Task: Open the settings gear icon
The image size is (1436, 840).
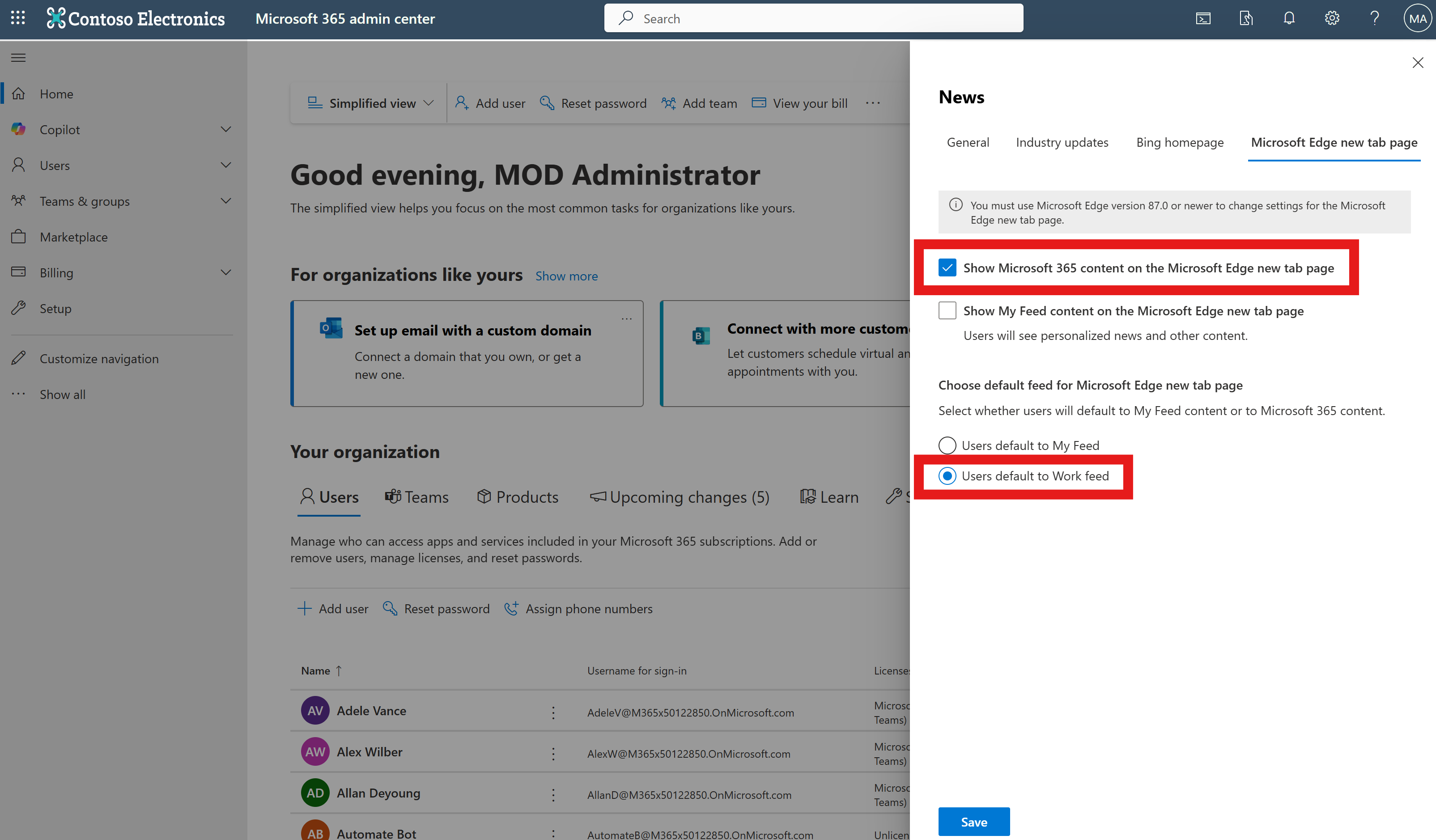Action: 1332,17
